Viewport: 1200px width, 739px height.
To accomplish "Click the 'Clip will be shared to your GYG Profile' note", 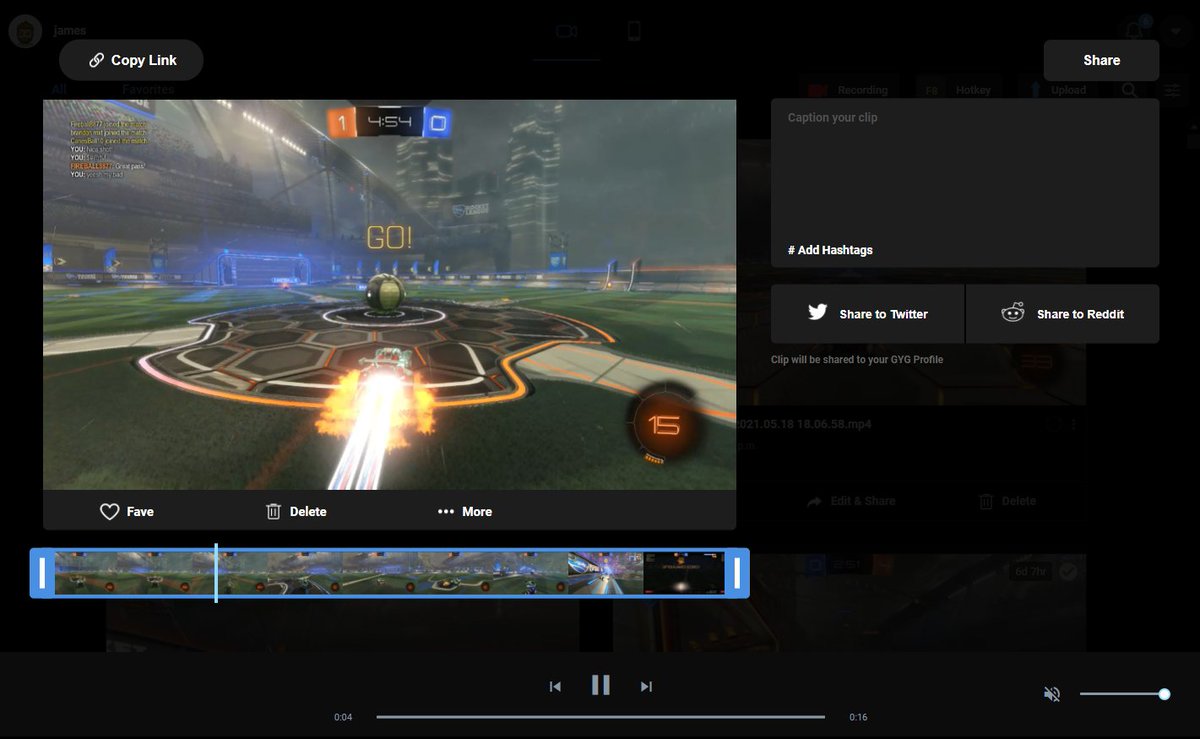I will (857, 359).
